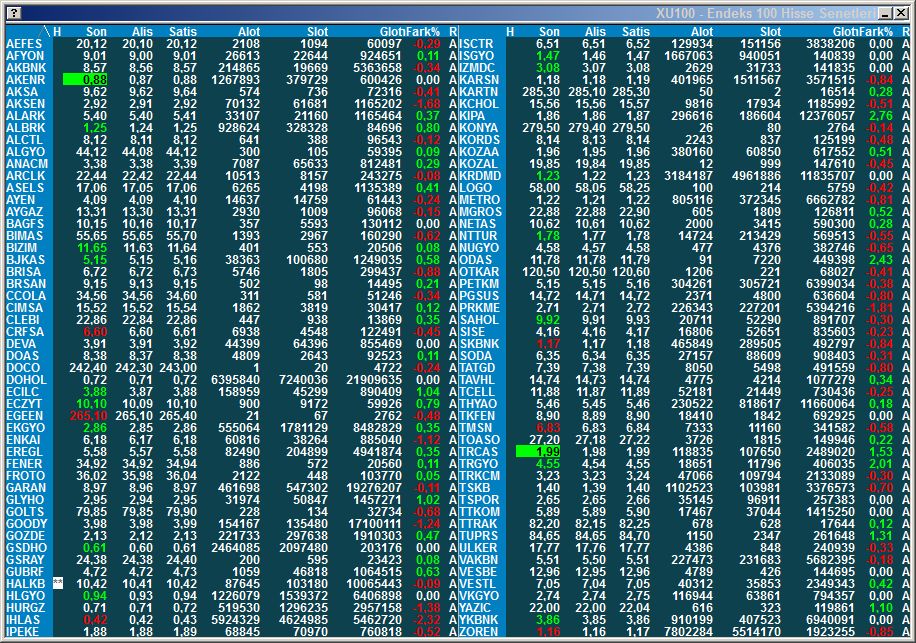Select the GARAN ticker symbol
The image size is (916, 643).
click(26, 488)
